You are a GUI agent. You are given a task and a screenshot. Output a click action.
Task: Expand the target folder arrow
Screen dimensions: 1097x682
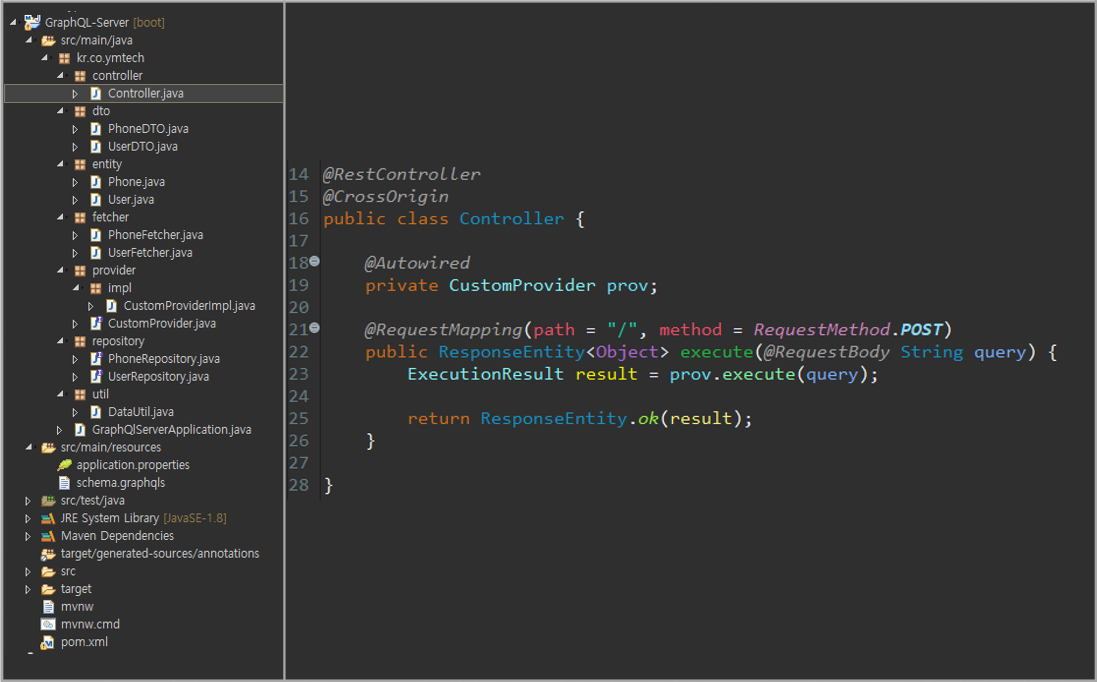[28, 590]
